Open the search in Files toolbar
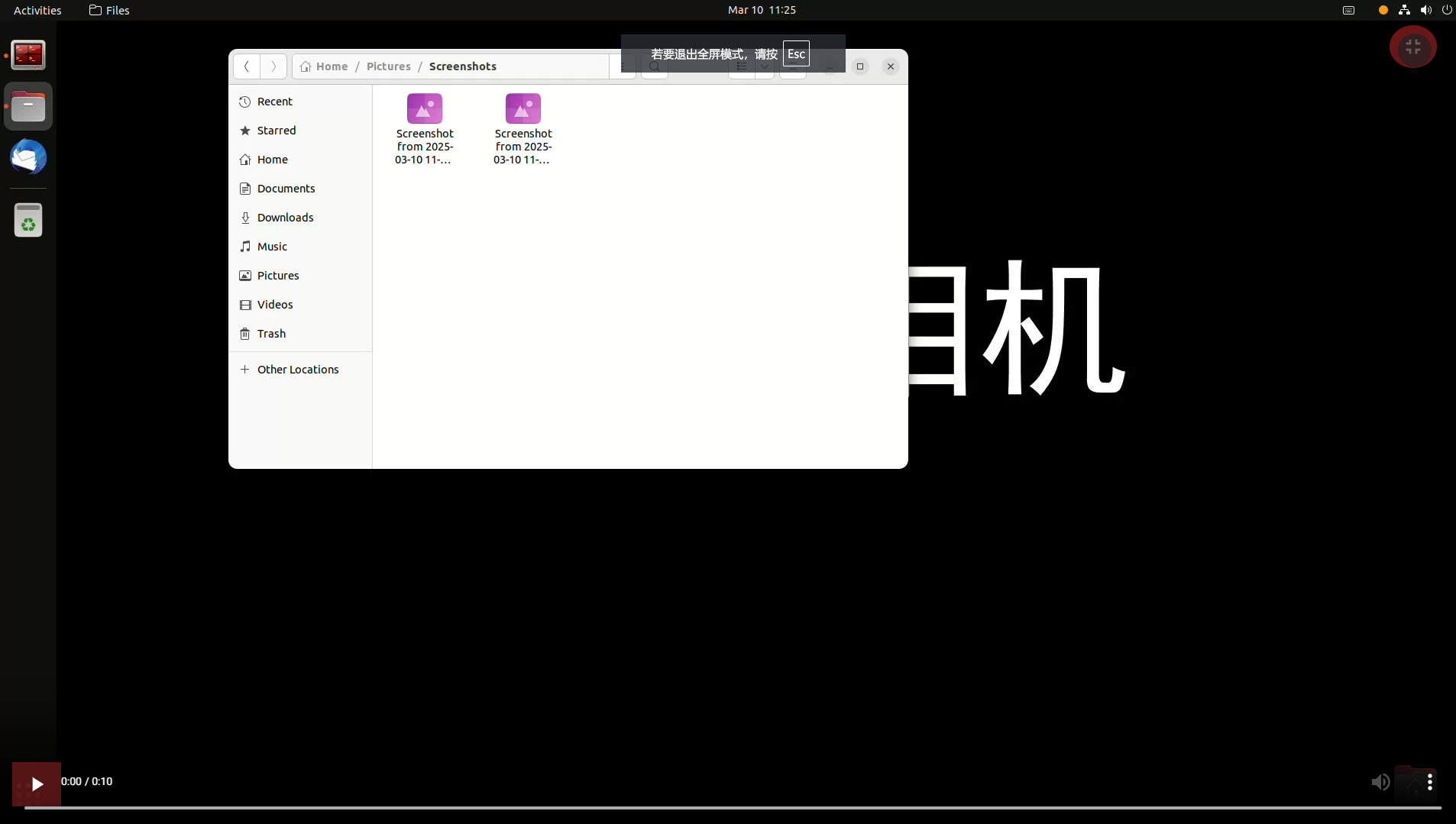 (x=655, y=67)
